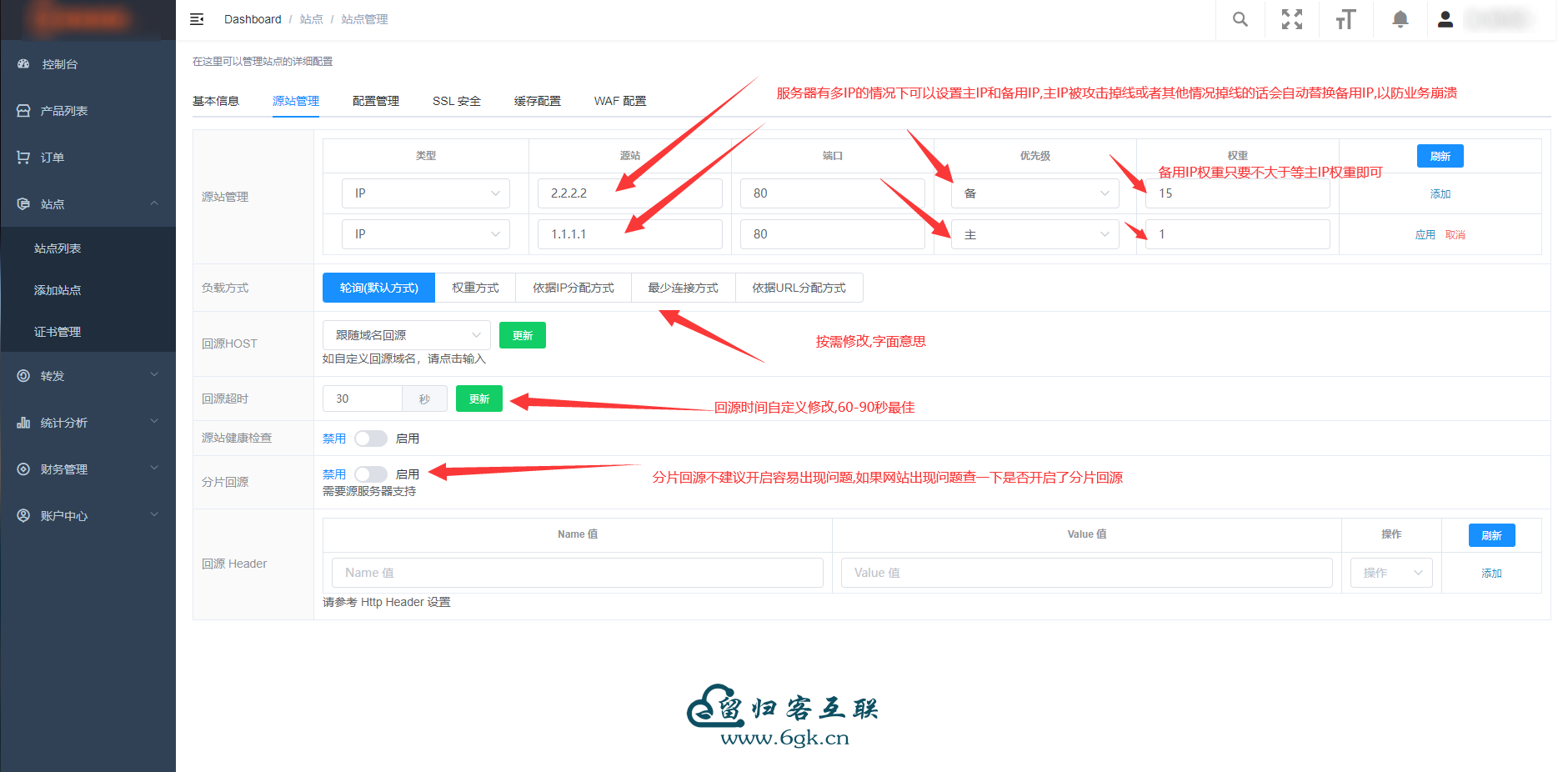
Task: Click the 产品列表 sidebar icon
Action: point(23,111)
